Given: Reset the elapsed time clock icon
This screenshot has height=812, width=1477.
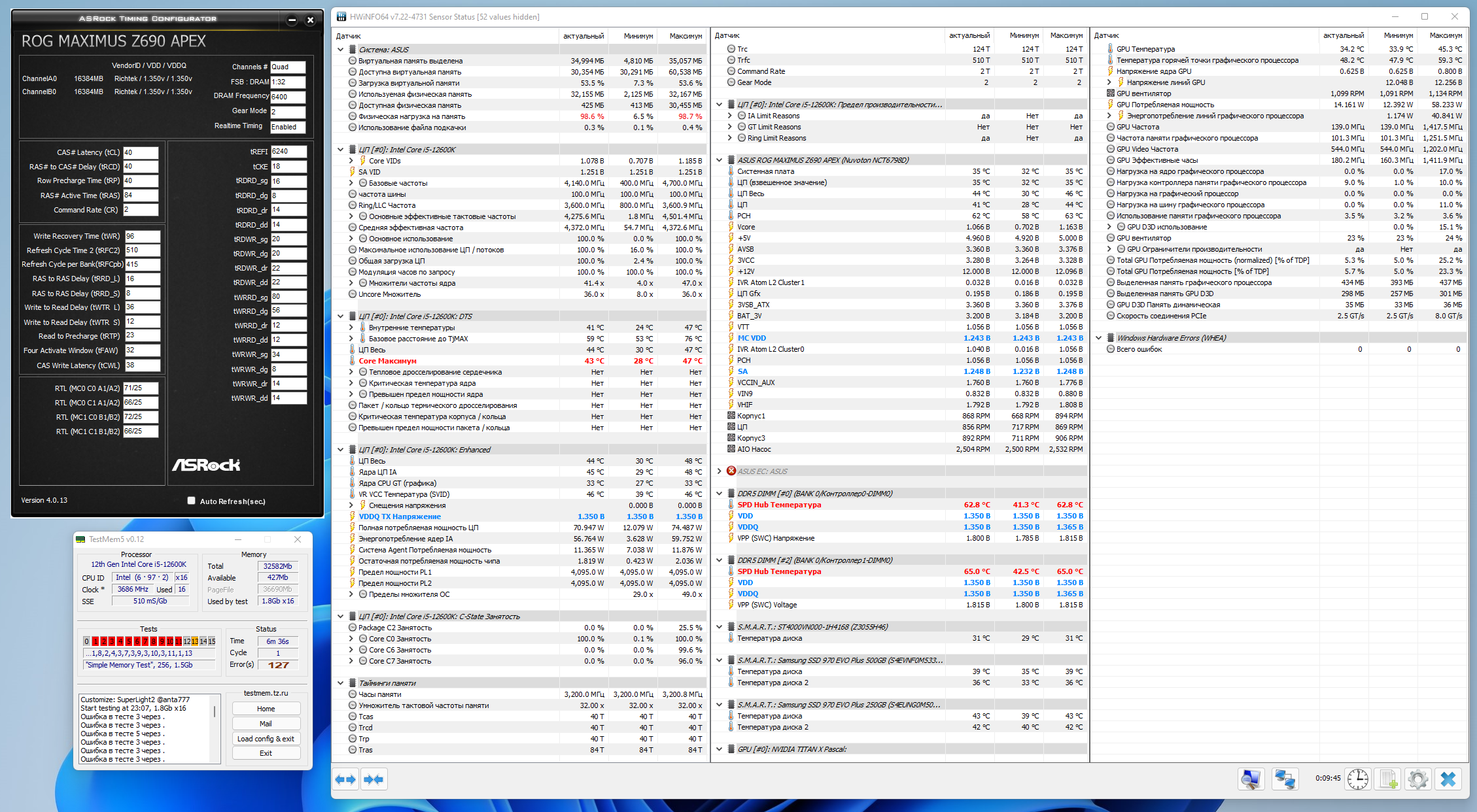Looking at the screenshot, I should pos(1358,779).
